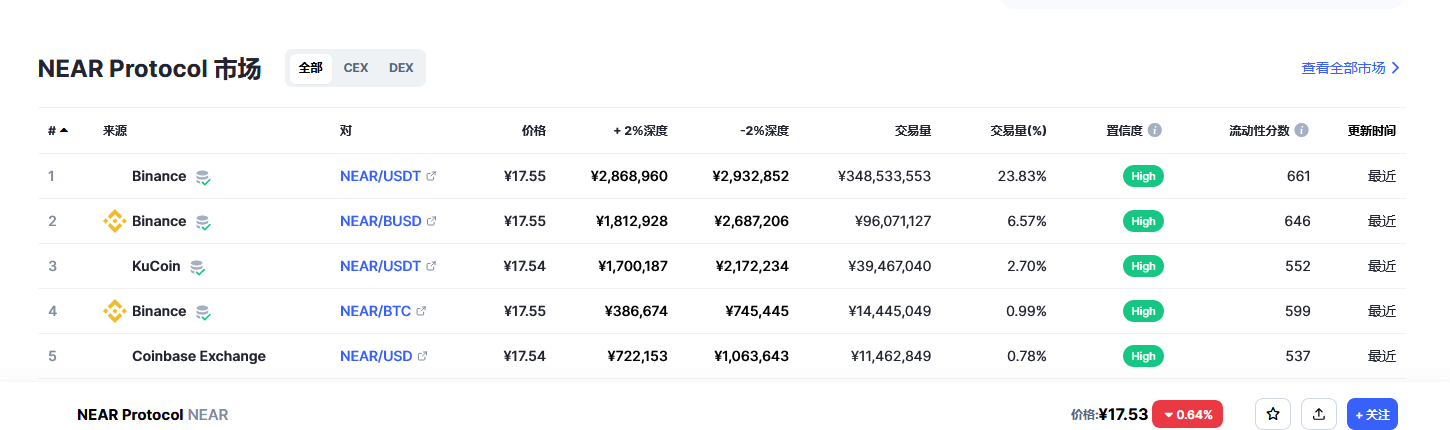Click the +关注 follow button
Screen dimensions: 1450x430
(1372, 414)
